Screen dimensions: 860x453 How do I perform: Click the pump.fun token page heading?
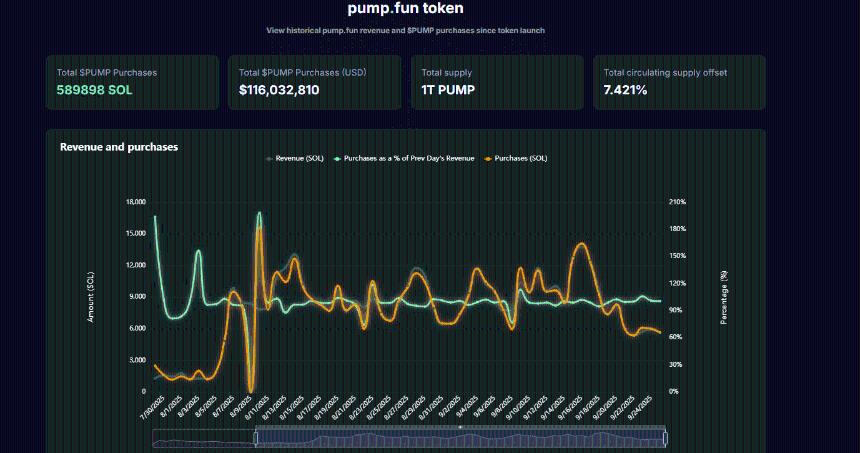point(405,9)
